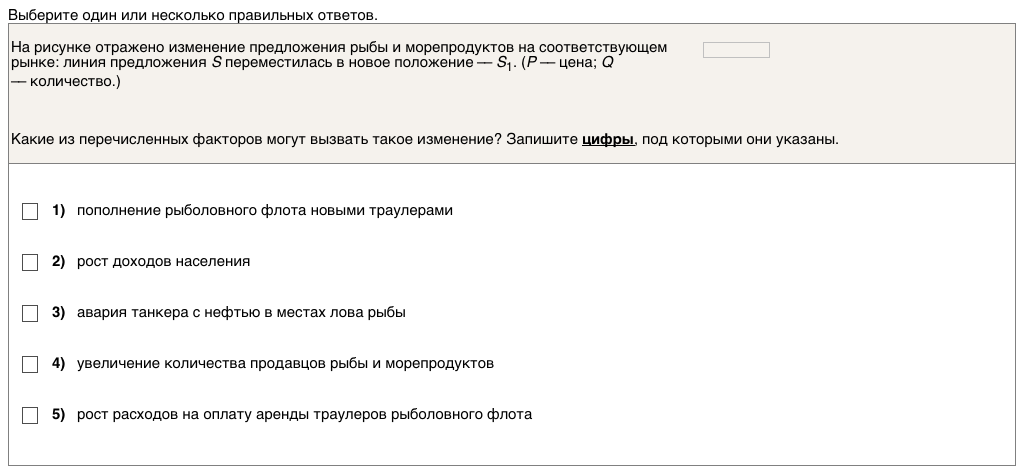
Task: Click the answer text "авария танкера с нефтью"
Action: point(241,312)
